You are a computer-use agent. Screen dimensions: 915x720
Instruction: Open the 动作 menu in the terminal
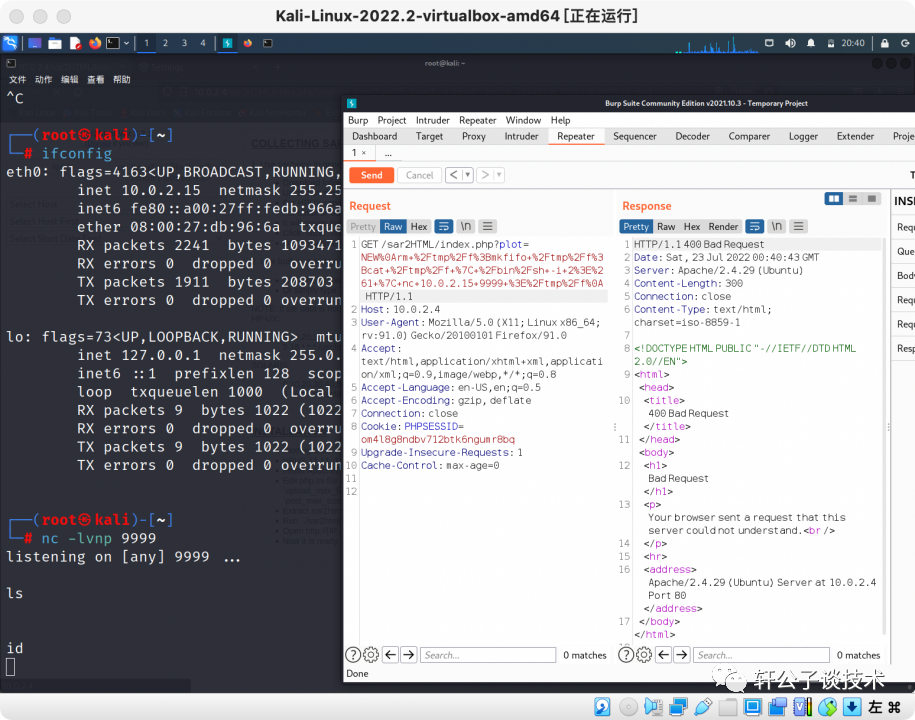pos(44,79)
